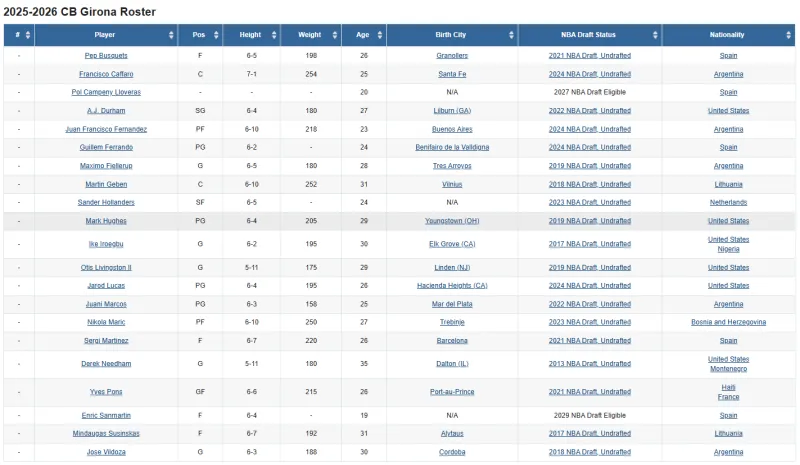This screenshot has width=800, height=465.
Task: Click the Height column sort arrows icon
Action: pos(274,35)
